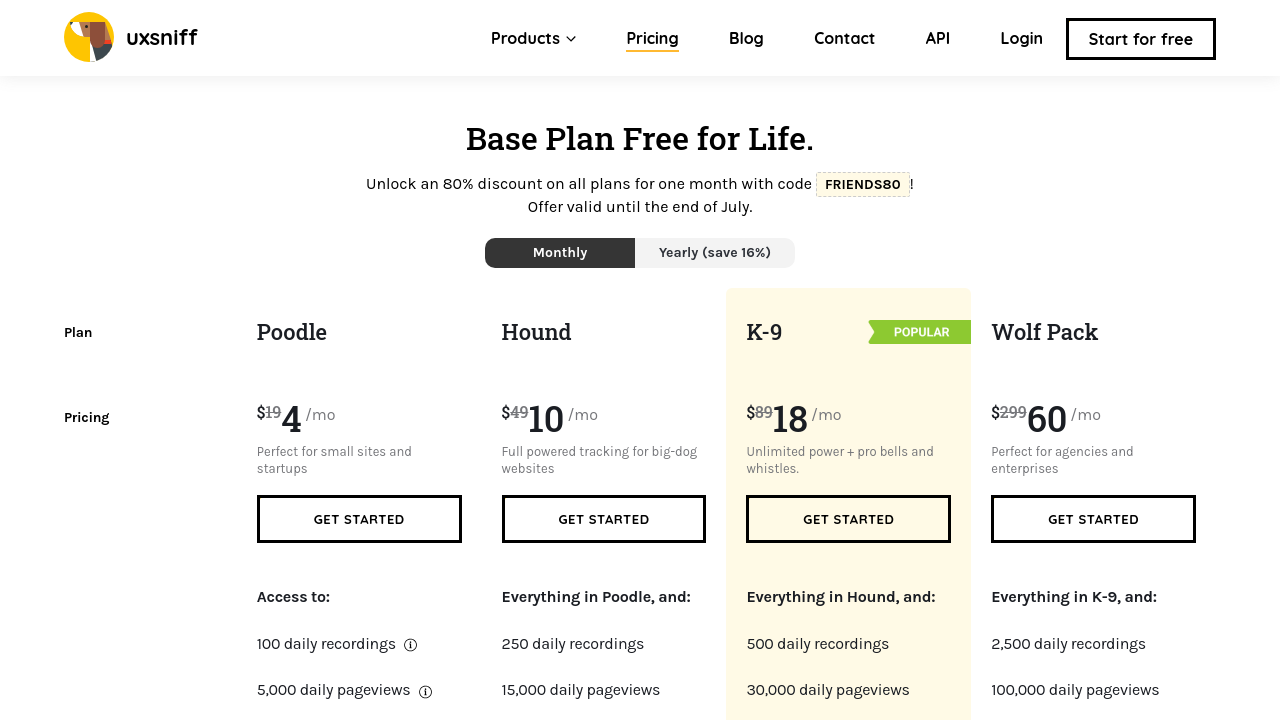Viewport: 1280px width, 720px height.
Task: Expand the Products dropdown menu
Action: (525, 38)
